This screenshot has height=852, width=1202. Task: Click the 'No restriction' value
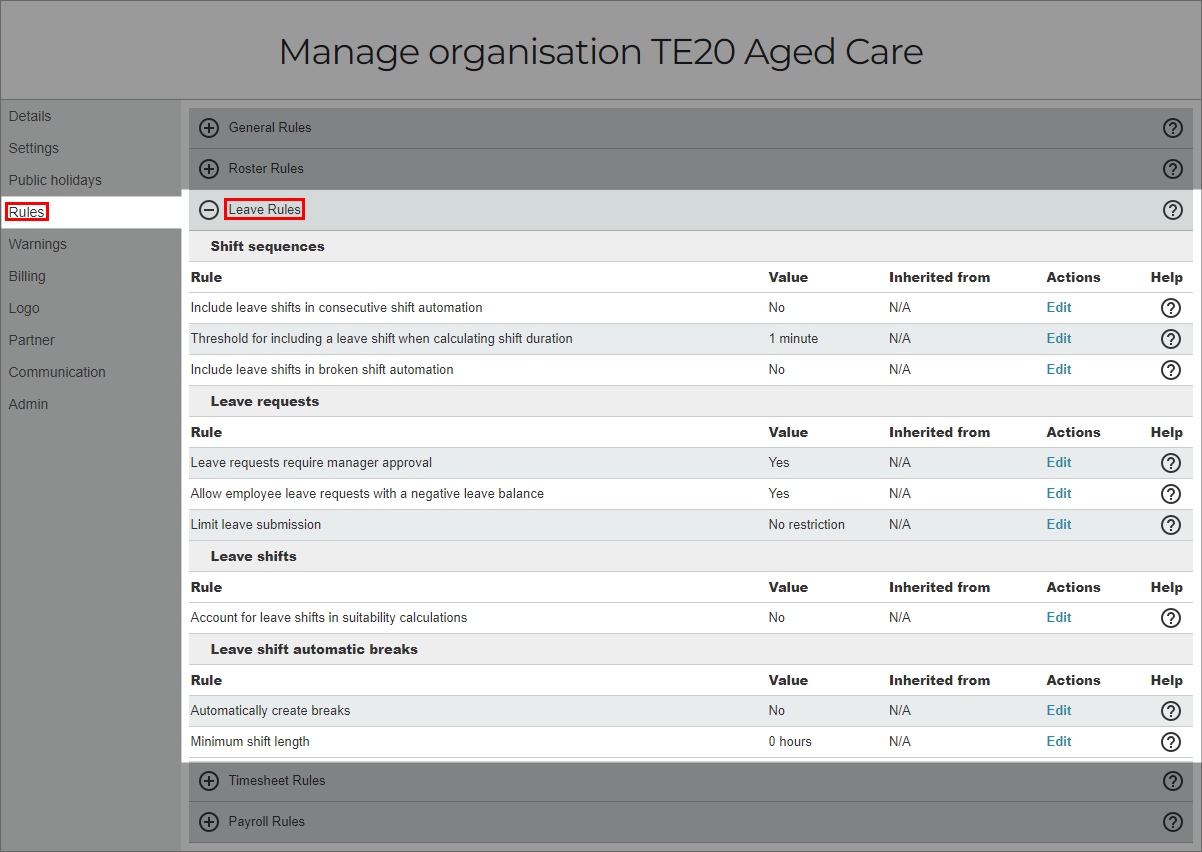[806, 524]
